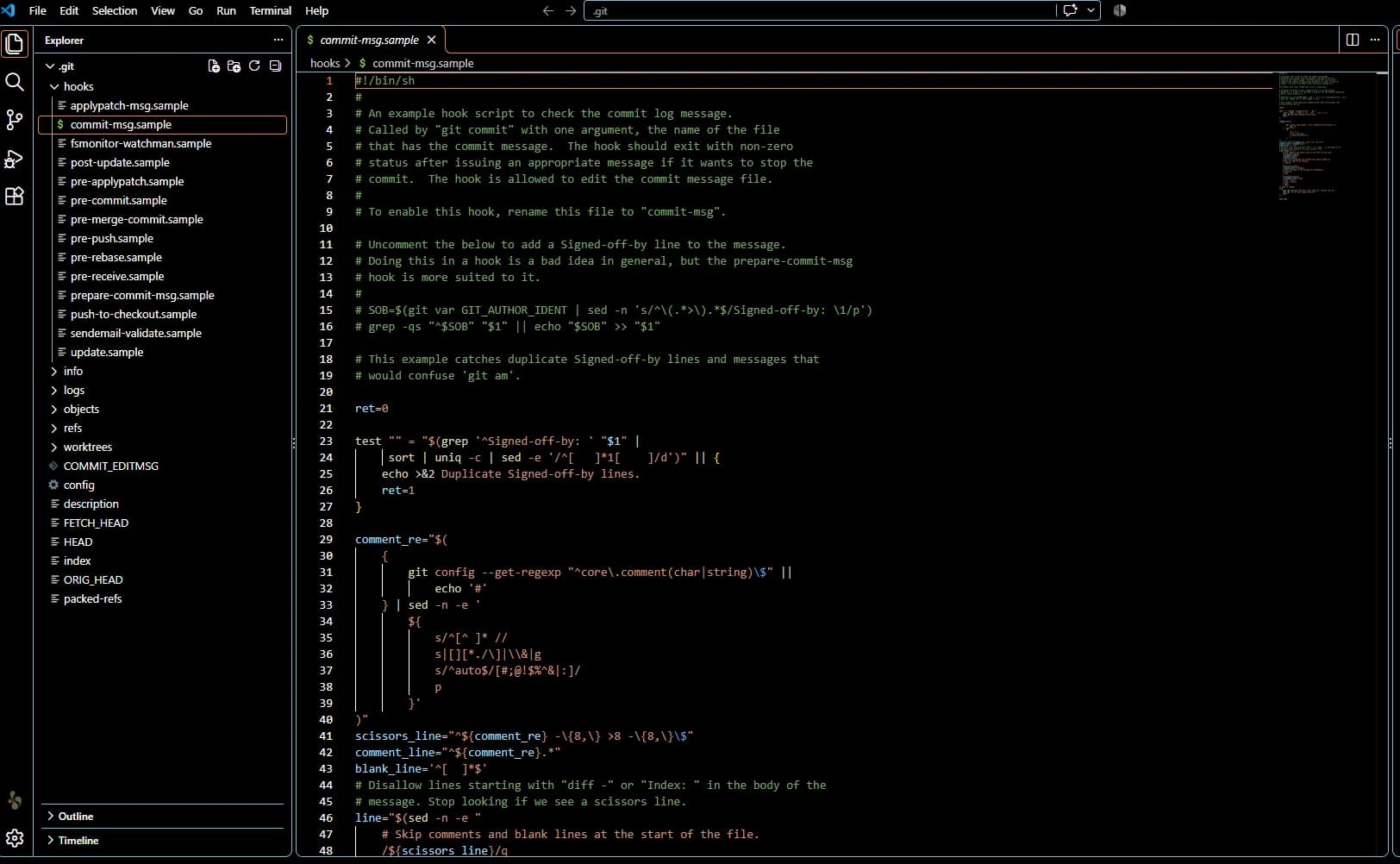Open the File menu
The image size is (1400, 864).
click(38, 10)
